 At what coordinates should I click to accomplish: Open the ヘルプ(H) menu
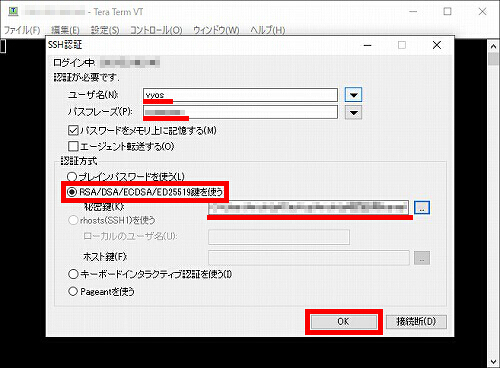(268, 30)
